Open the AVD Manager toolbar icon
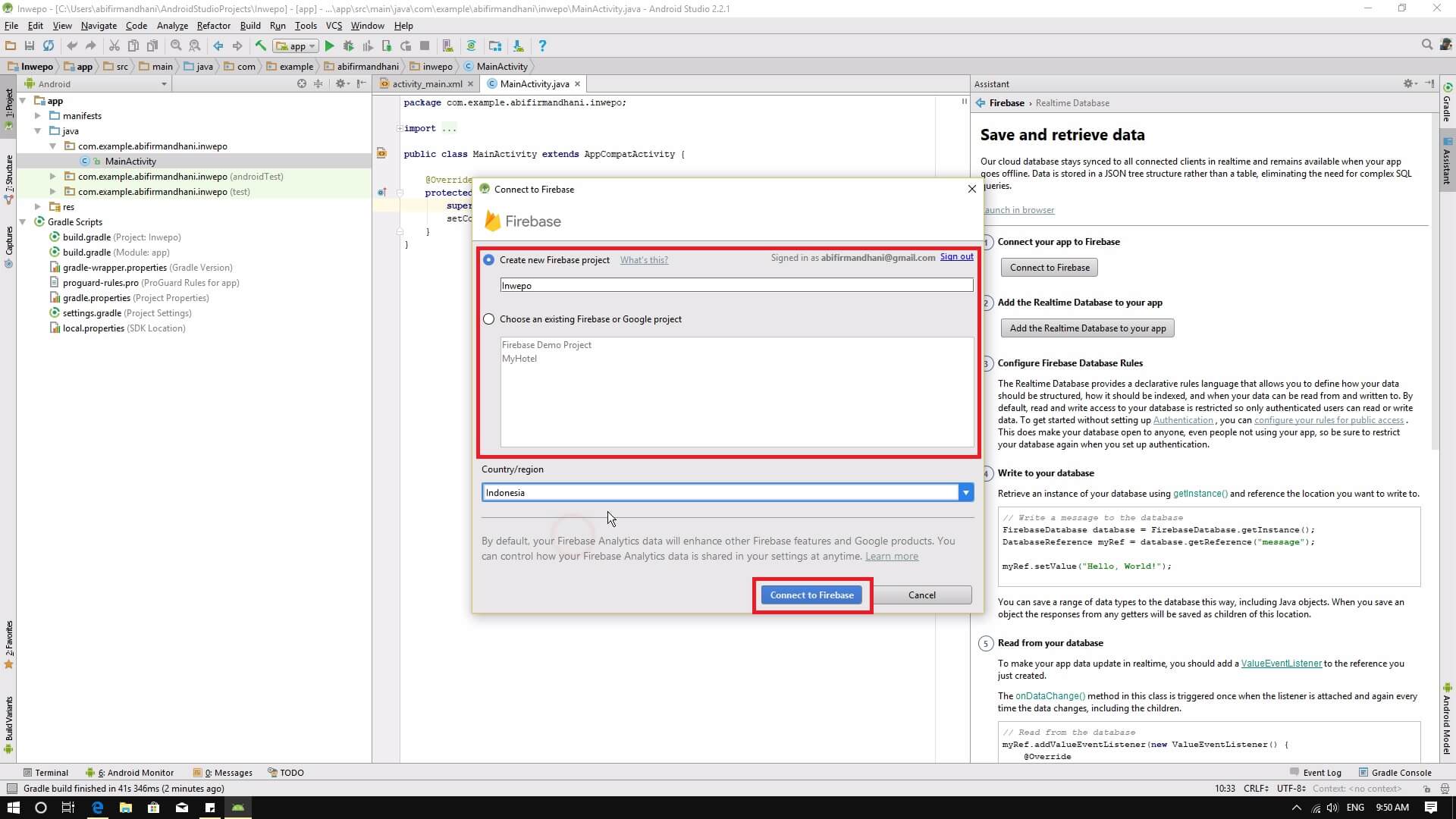The height and width of the screenshot is (819, 1456). coord(447,46)
